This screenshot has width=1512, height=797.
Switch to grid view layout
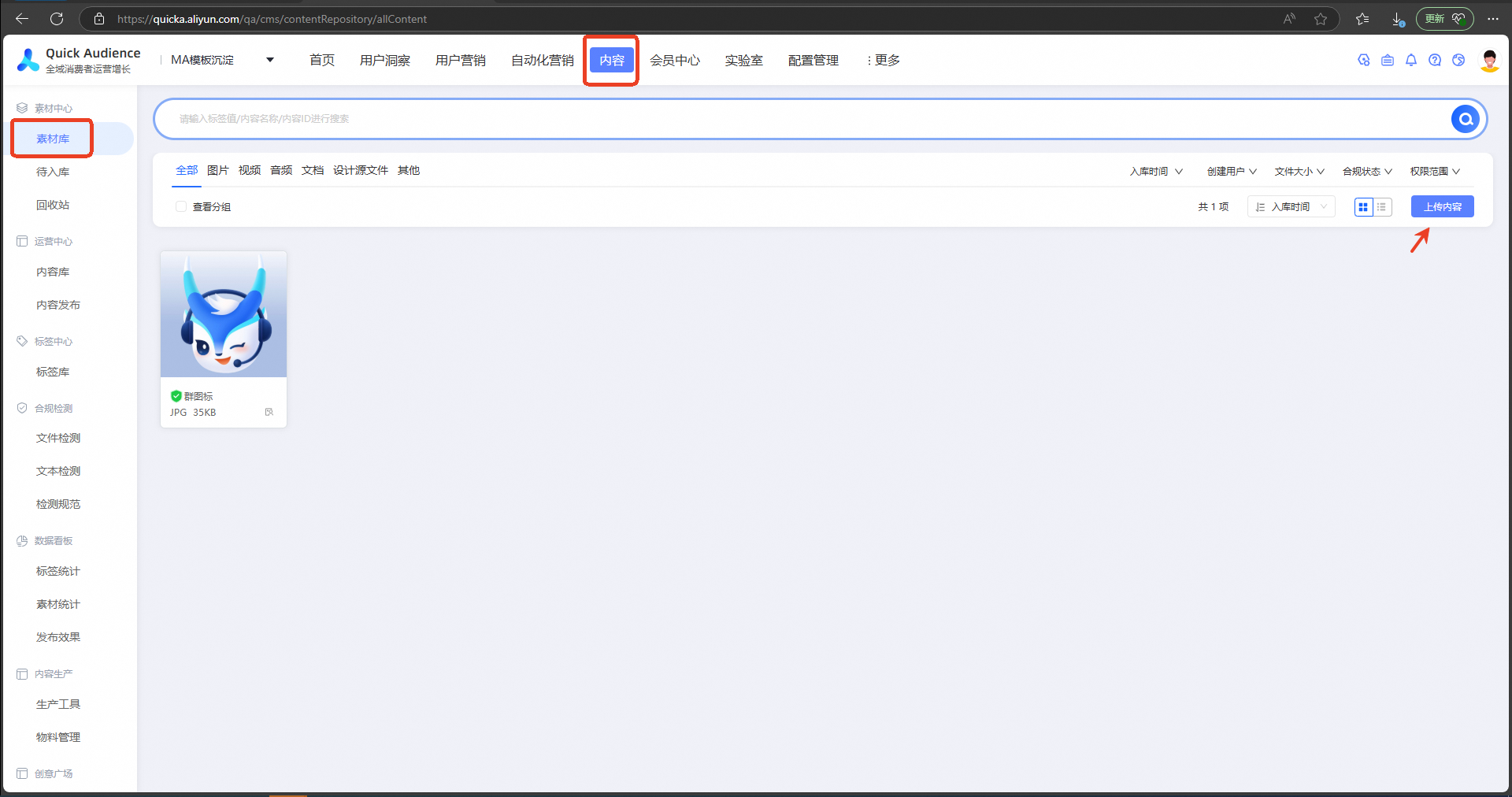(x=1363, y=206)
